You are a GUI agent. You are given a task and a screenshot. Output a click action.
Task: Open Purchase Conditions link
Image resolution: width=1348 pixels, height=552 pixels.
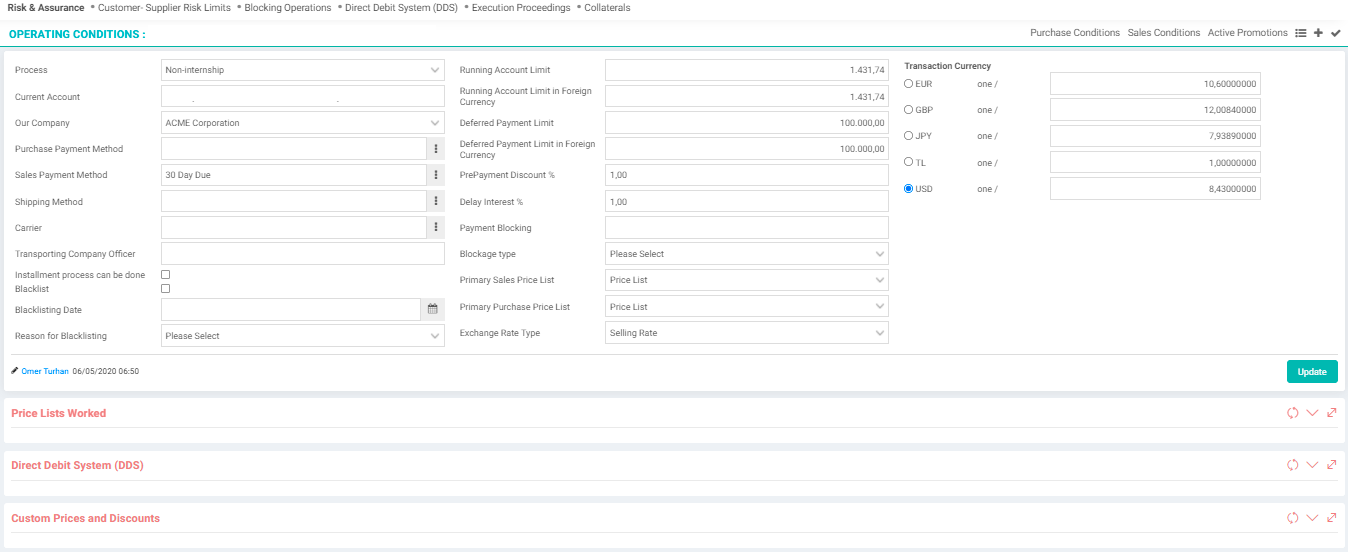click(x=1075, y=33)
